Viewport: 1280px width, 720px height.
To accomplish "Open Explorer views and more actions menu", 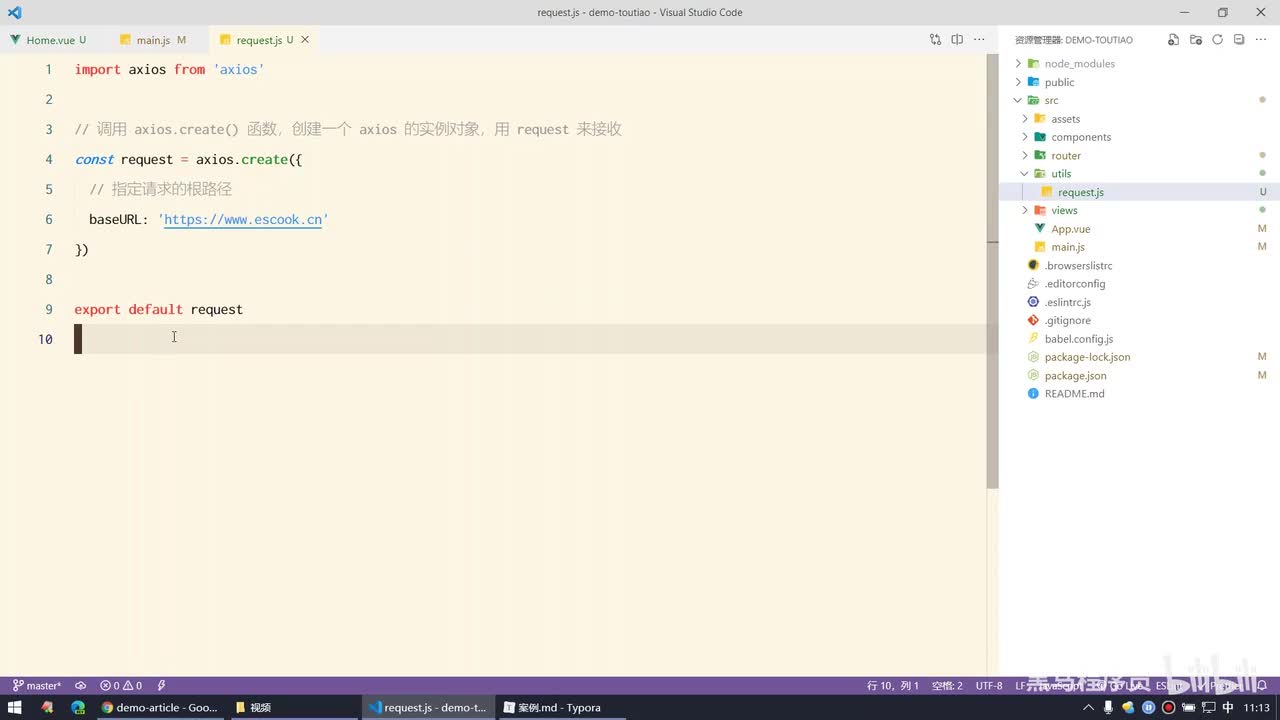I will (x=1261, y=40).
